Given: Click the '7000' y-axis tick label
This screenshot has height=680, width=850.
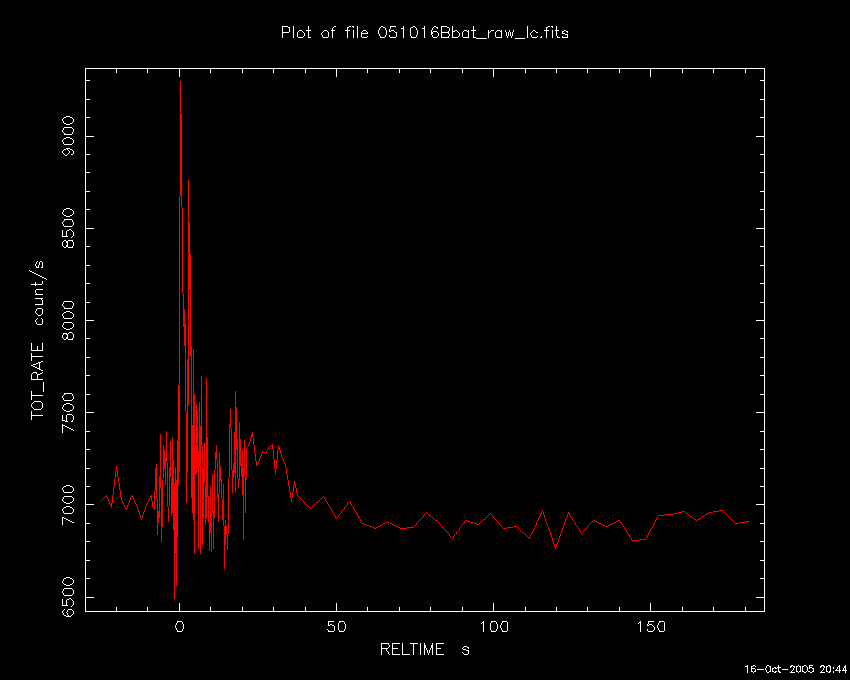Looking at the screenshot, I should [x=68, y=504].
